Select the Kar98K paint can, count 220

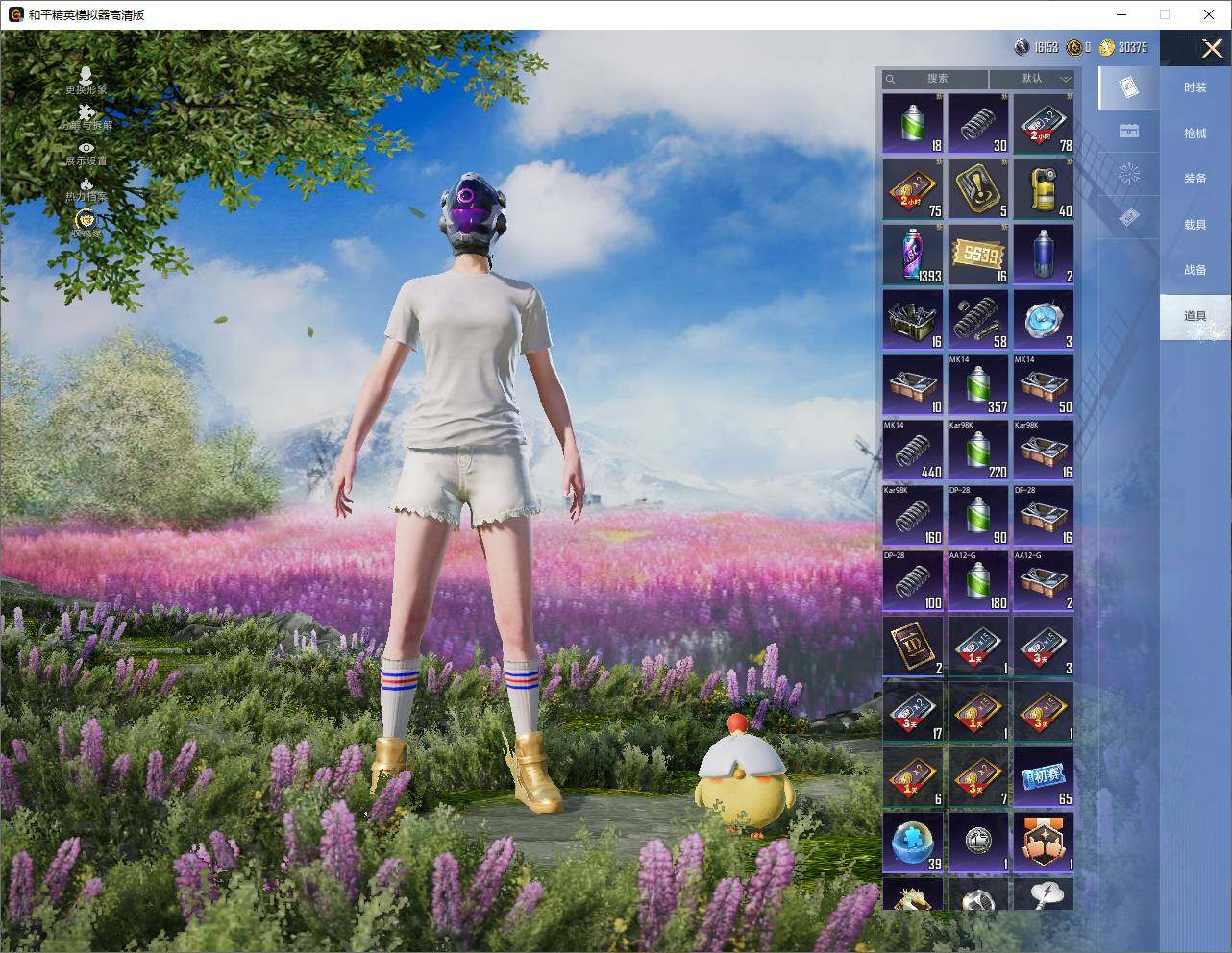coord(978,451)
